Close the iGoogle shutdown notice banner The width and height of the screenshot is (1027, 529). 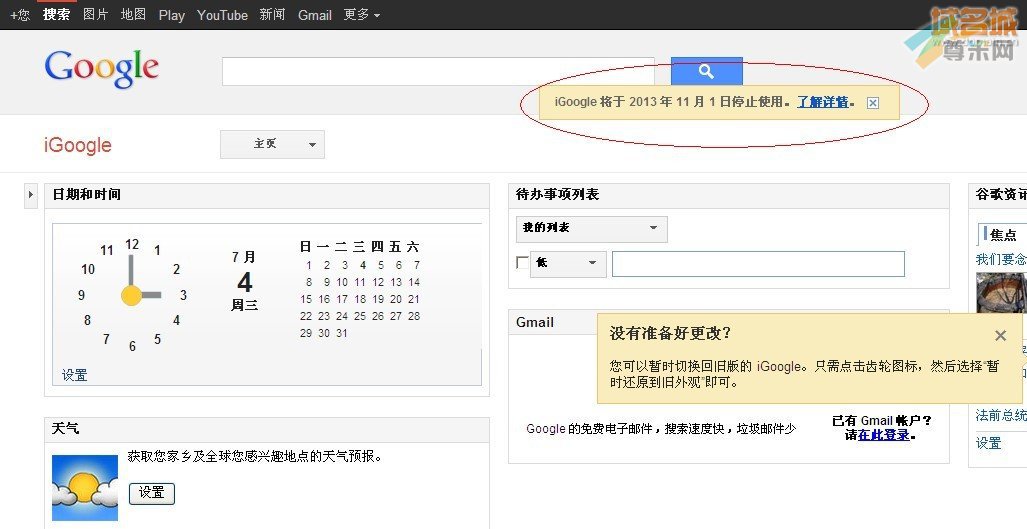(872, 103)
